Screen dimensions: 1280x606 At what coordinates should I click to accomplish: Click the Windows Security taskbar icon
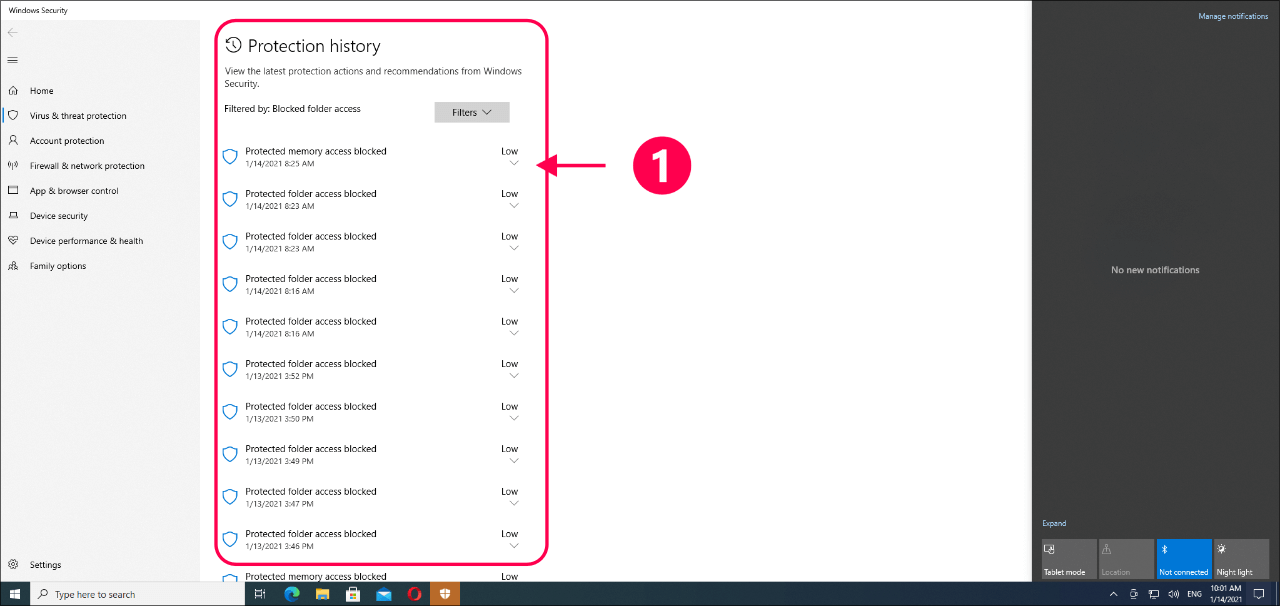click(x=445, y=594)
